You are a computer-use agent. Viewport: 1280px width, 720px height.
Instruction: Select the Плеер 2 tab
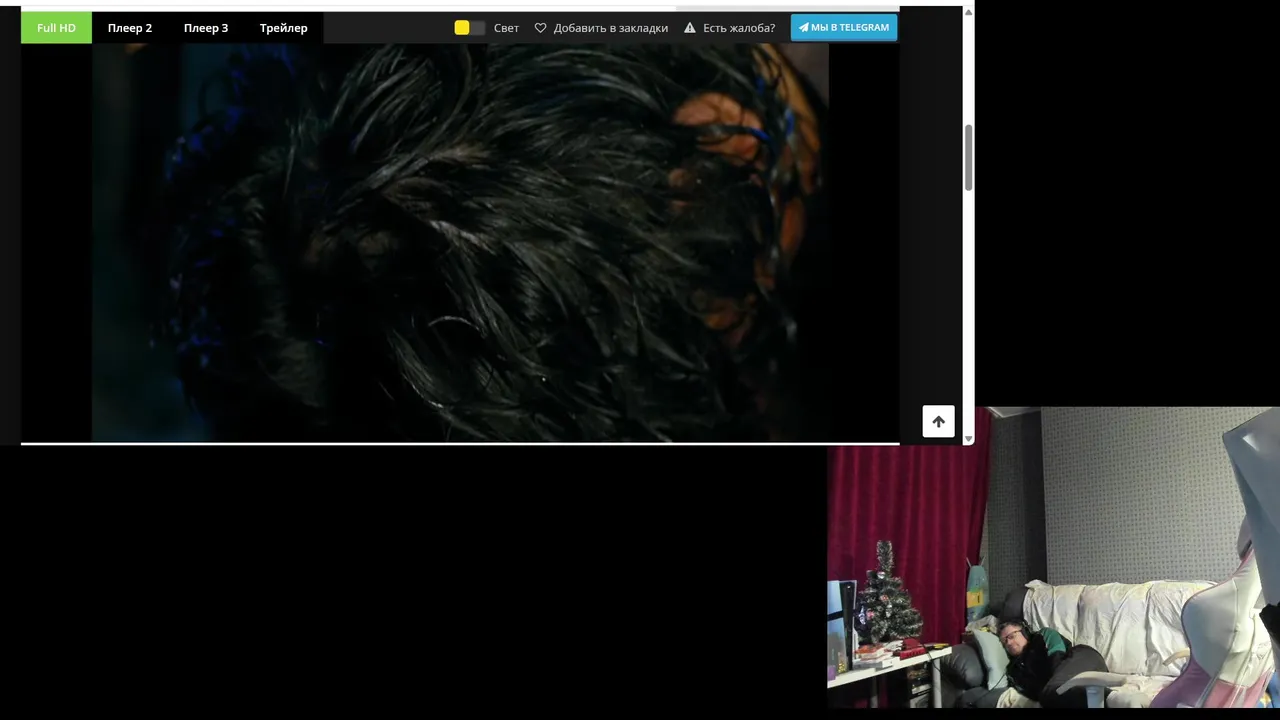point(130,28)
